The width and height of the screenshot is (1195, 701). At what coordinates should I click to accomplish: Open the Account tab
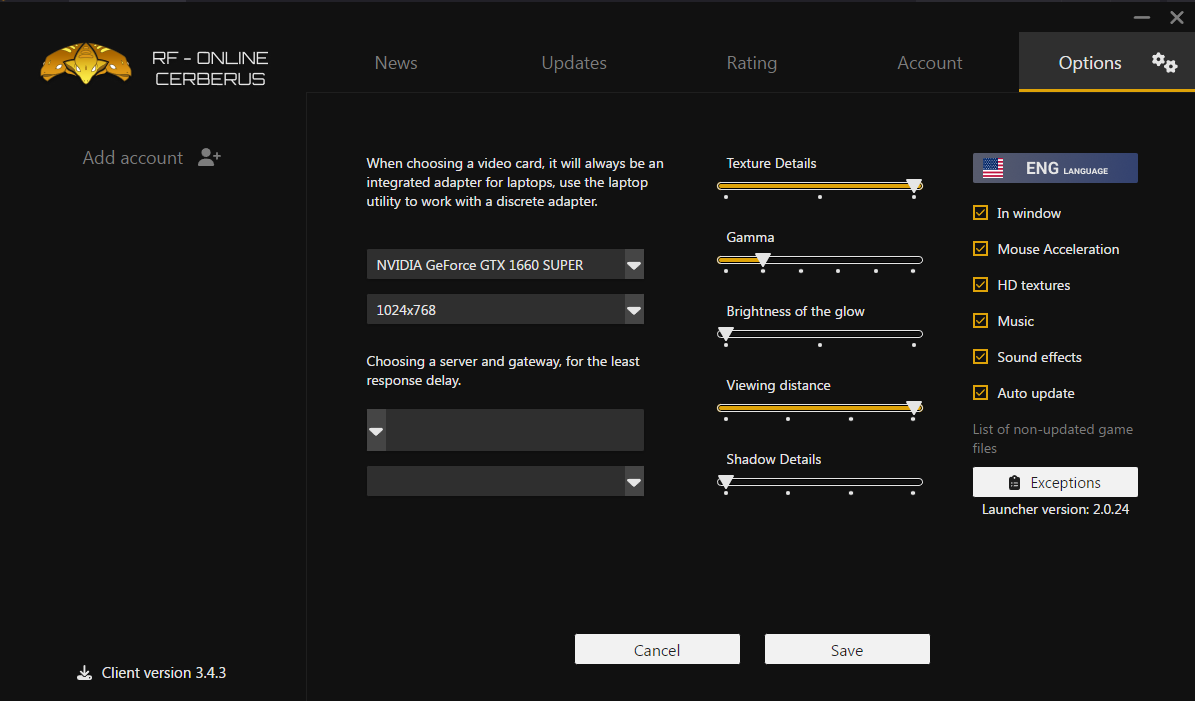pyautogui.click(x=929, y=62)
